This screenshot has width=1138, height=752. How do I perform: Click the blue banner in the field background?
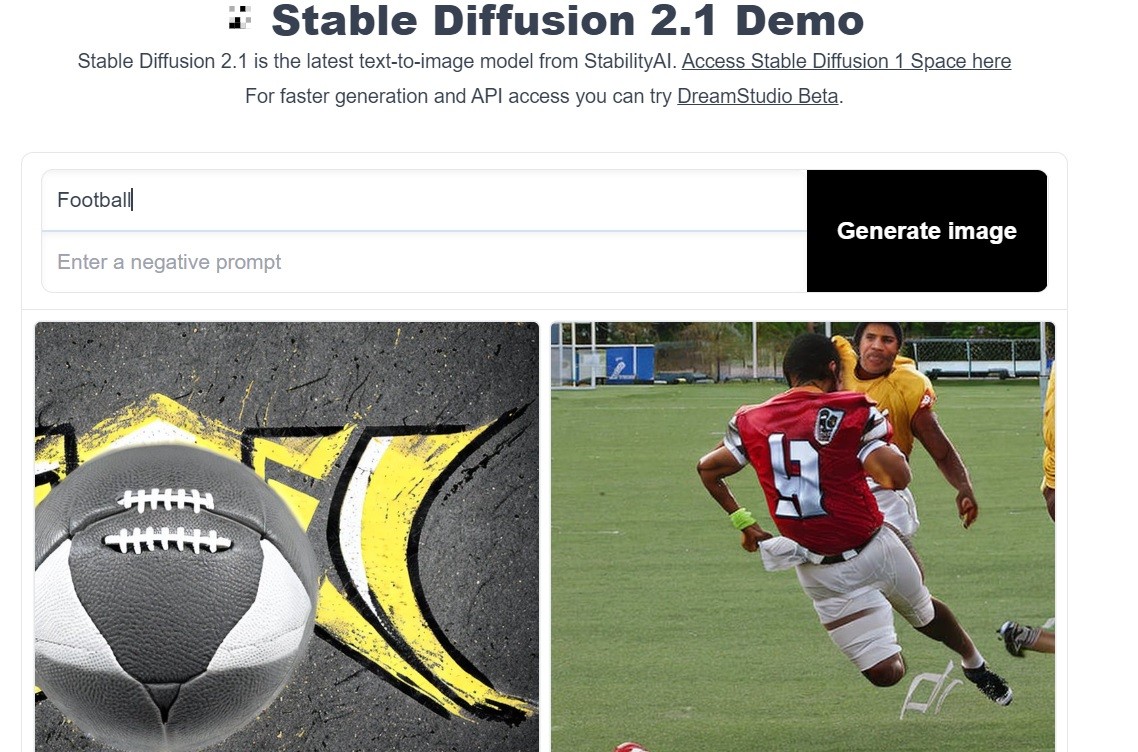tap(629, 364)
